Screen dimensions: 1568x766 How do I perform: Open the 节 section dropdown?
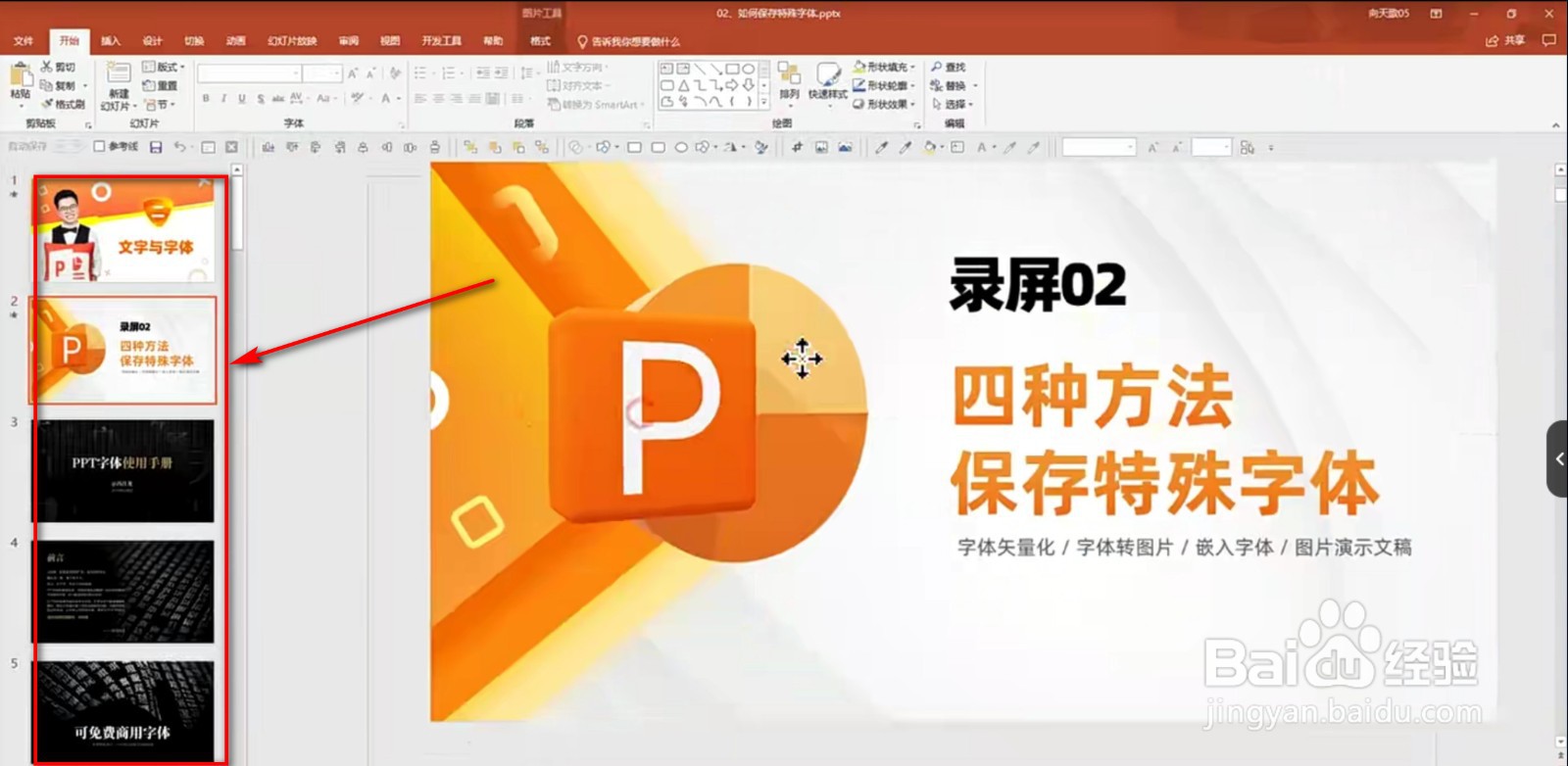pyautogui.click(x=160, y=104)
